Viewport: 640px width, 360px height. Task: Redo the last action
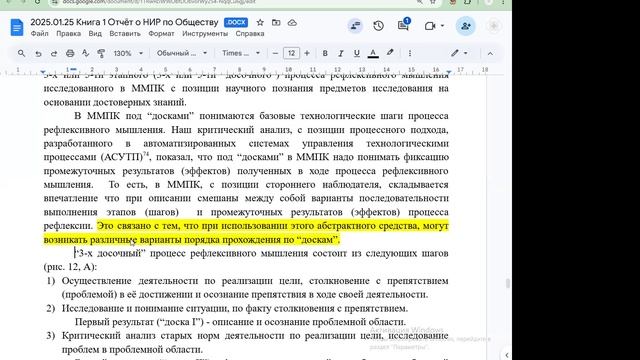[x=54, y=53]
